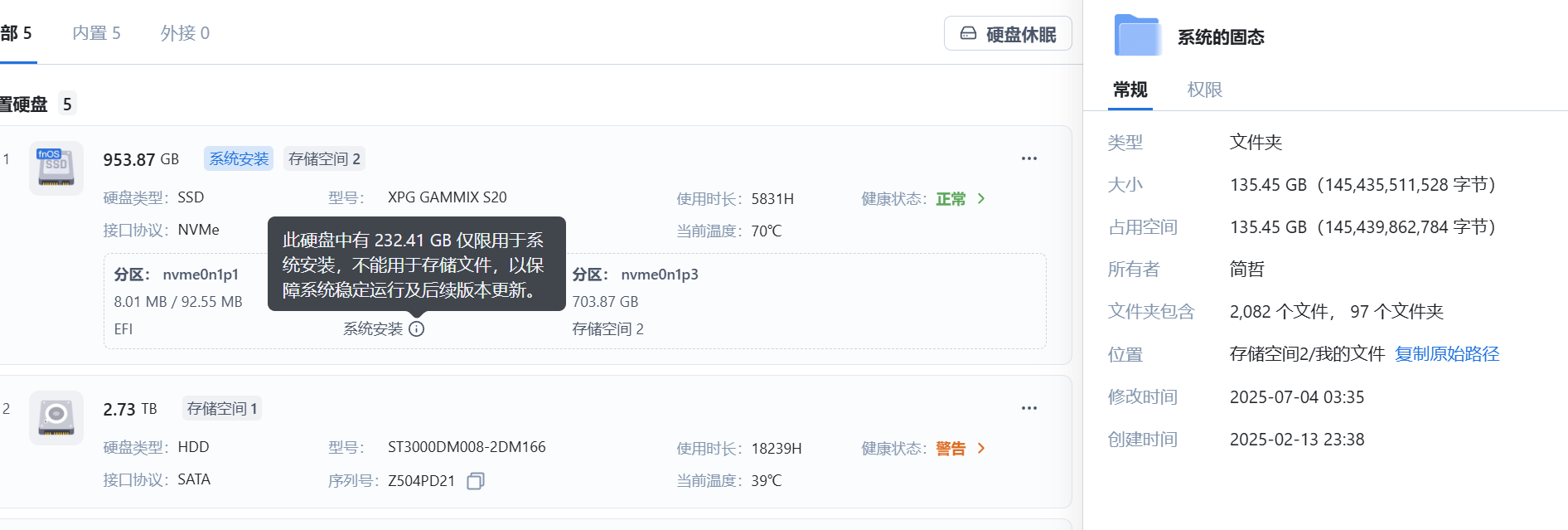Copy the serial number Z504PD21

click(474, 480)
